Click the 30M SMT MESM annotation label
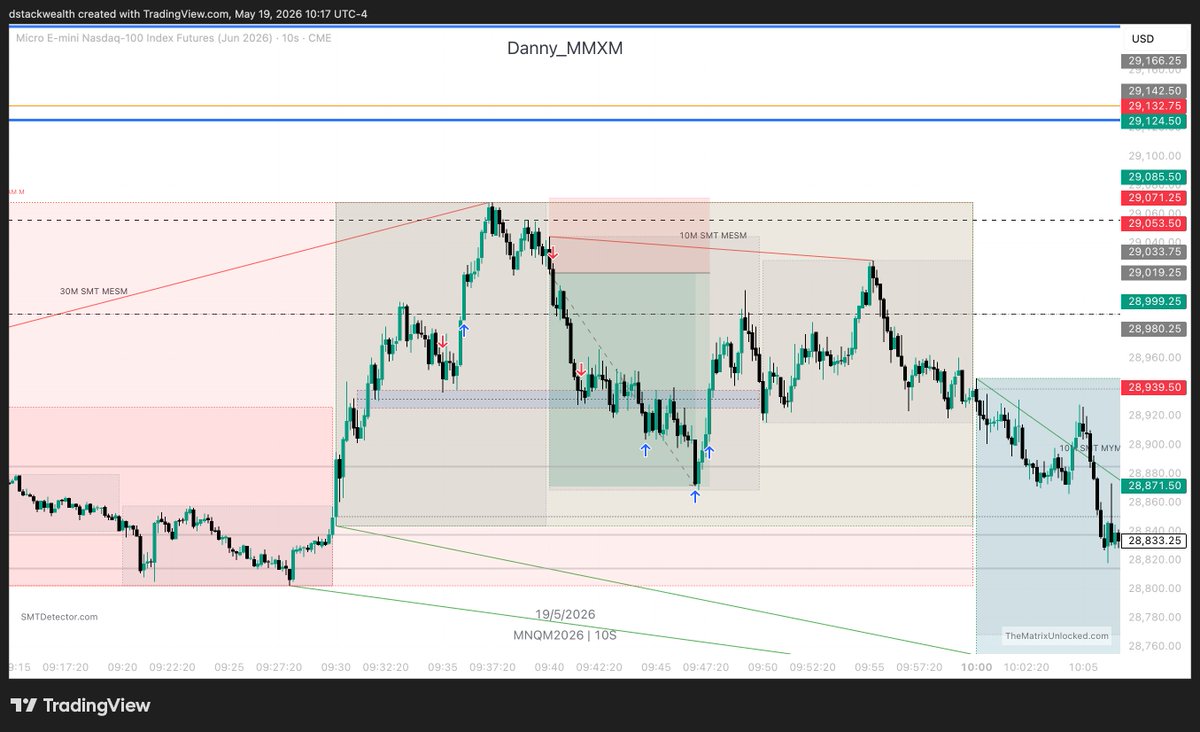The width and height of the screenshot is (1200, 732). pyautogui.click(x=94, y=291)
